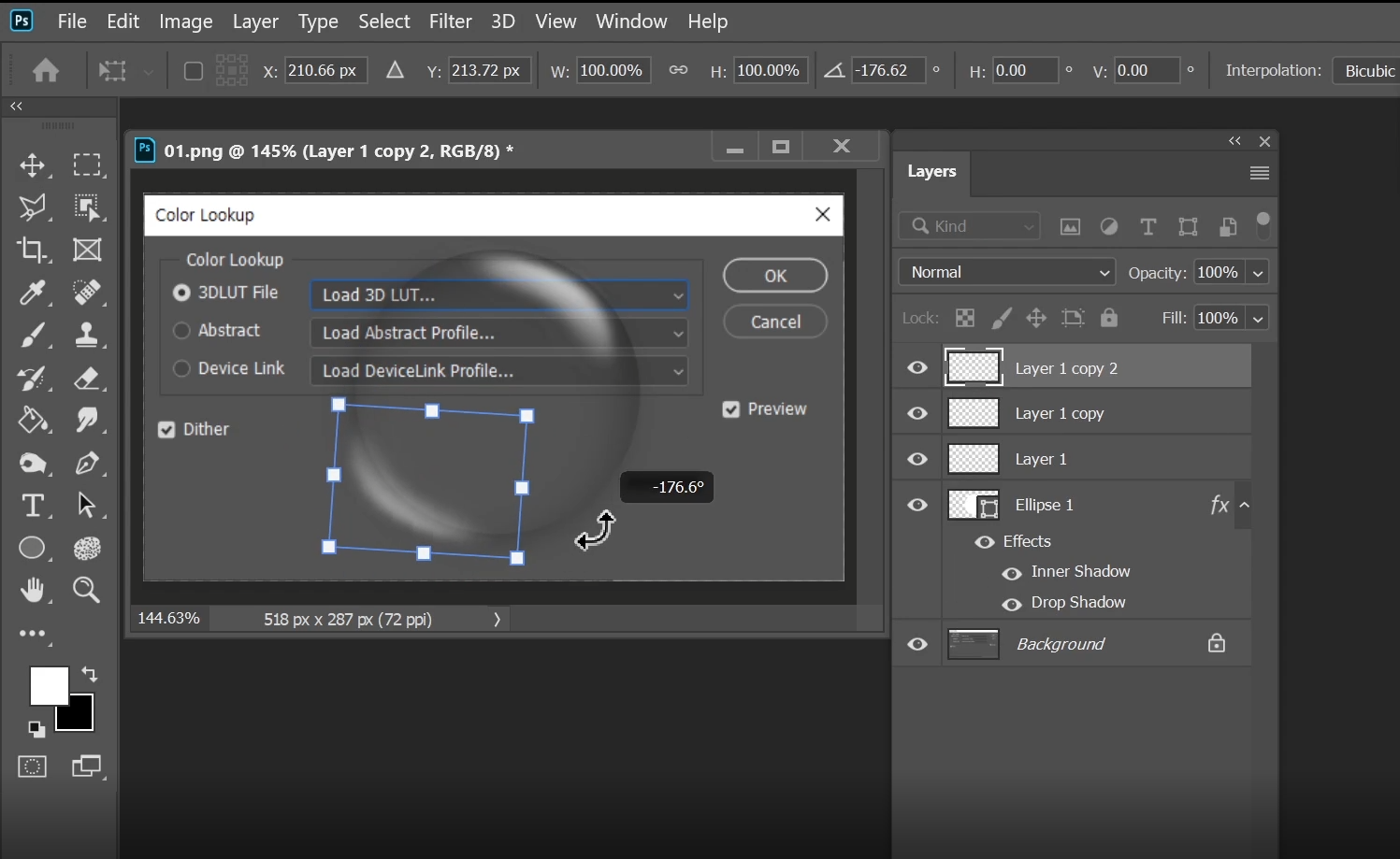Image resolution: width=1400 pixels, height=859 pixels.
Task: Toggle Quick Mask mode
Action: pyautogui.click(x=32, y=767)
